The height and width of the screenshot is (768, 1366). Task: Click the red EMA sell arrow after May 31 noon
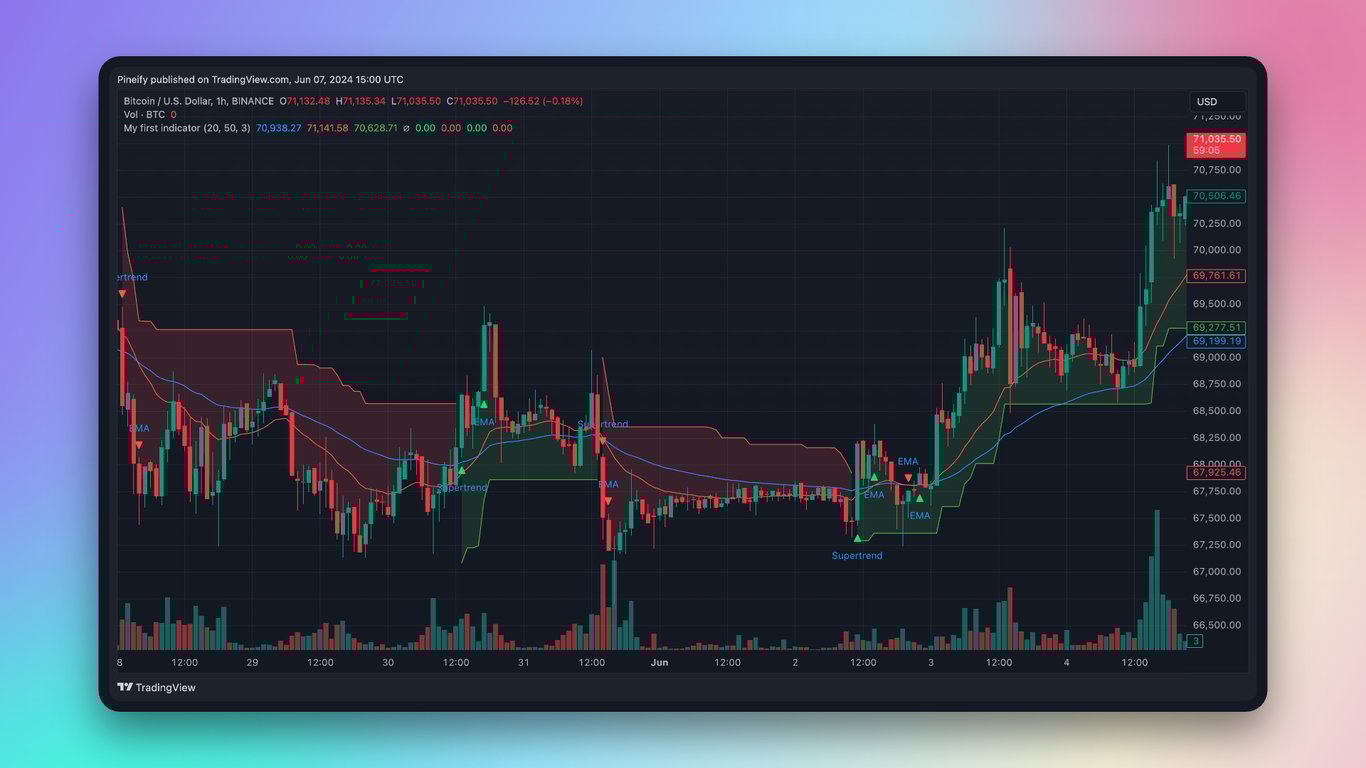click(x=607, y=501)
